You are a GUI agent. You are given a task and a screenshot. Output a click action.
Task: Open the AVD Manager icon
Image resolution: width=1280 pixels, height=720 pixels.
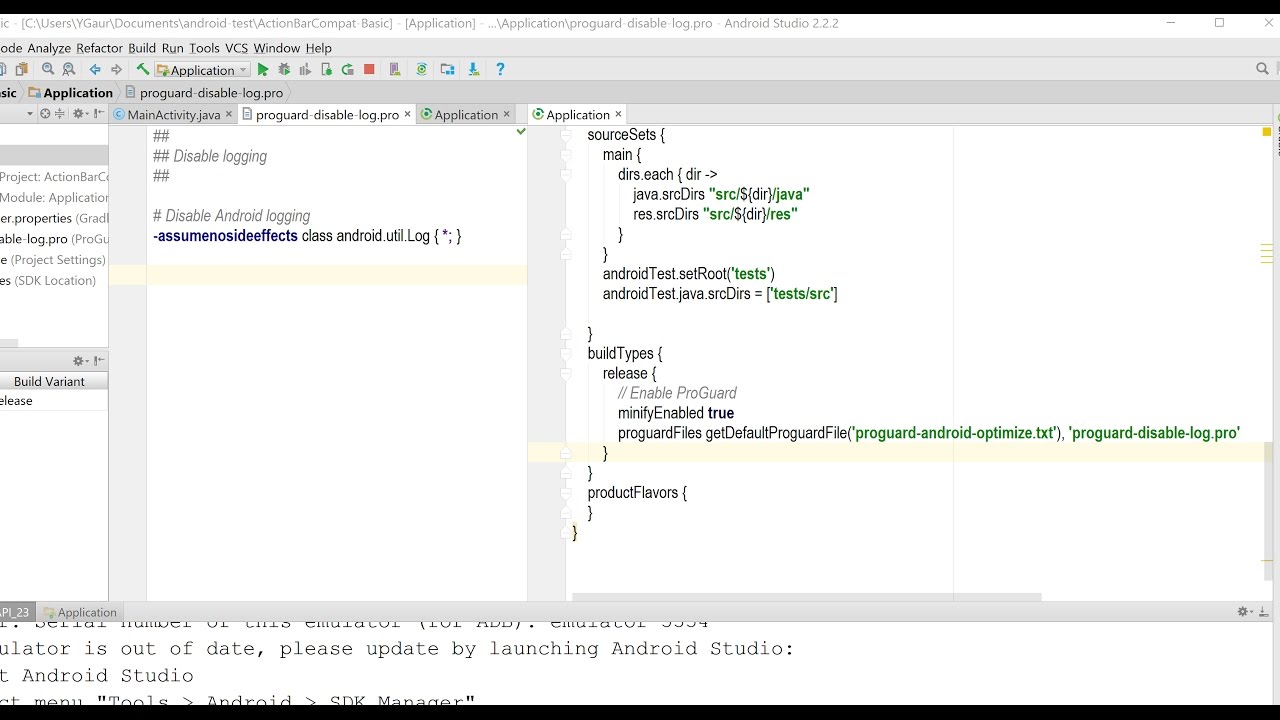click(395, 70)
